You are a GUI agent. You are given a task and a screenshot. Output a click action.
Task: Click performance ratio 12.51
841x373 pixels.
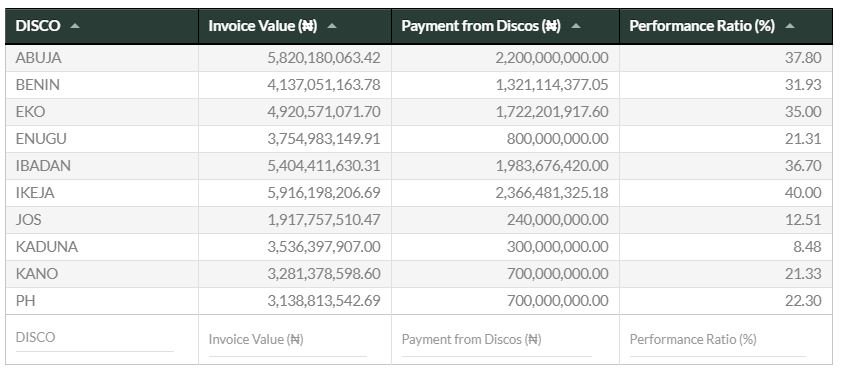pyautogui.click(x=803, y=220)
